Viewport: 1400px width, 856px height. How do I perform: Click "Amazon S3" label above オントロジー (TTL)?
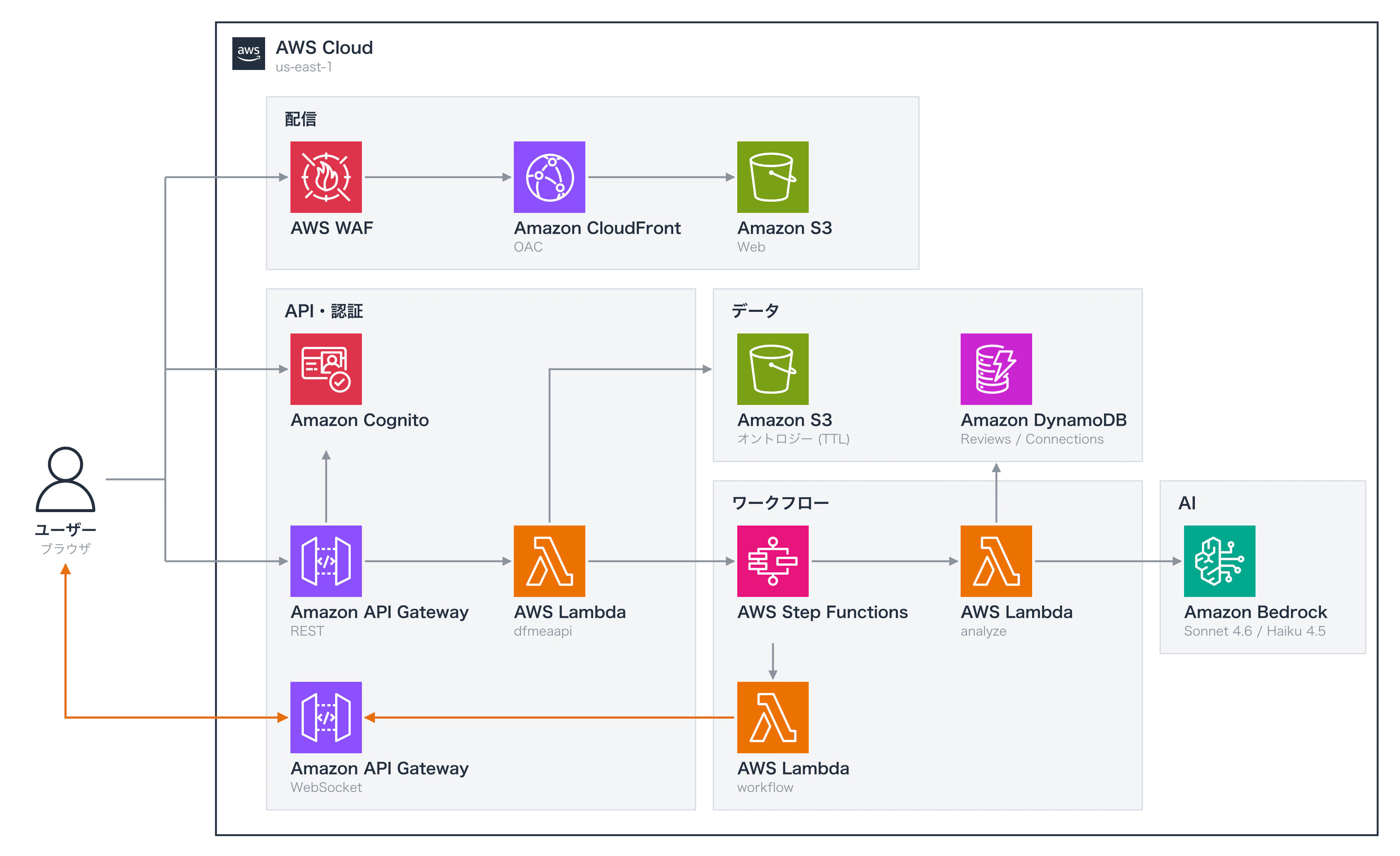785,420
